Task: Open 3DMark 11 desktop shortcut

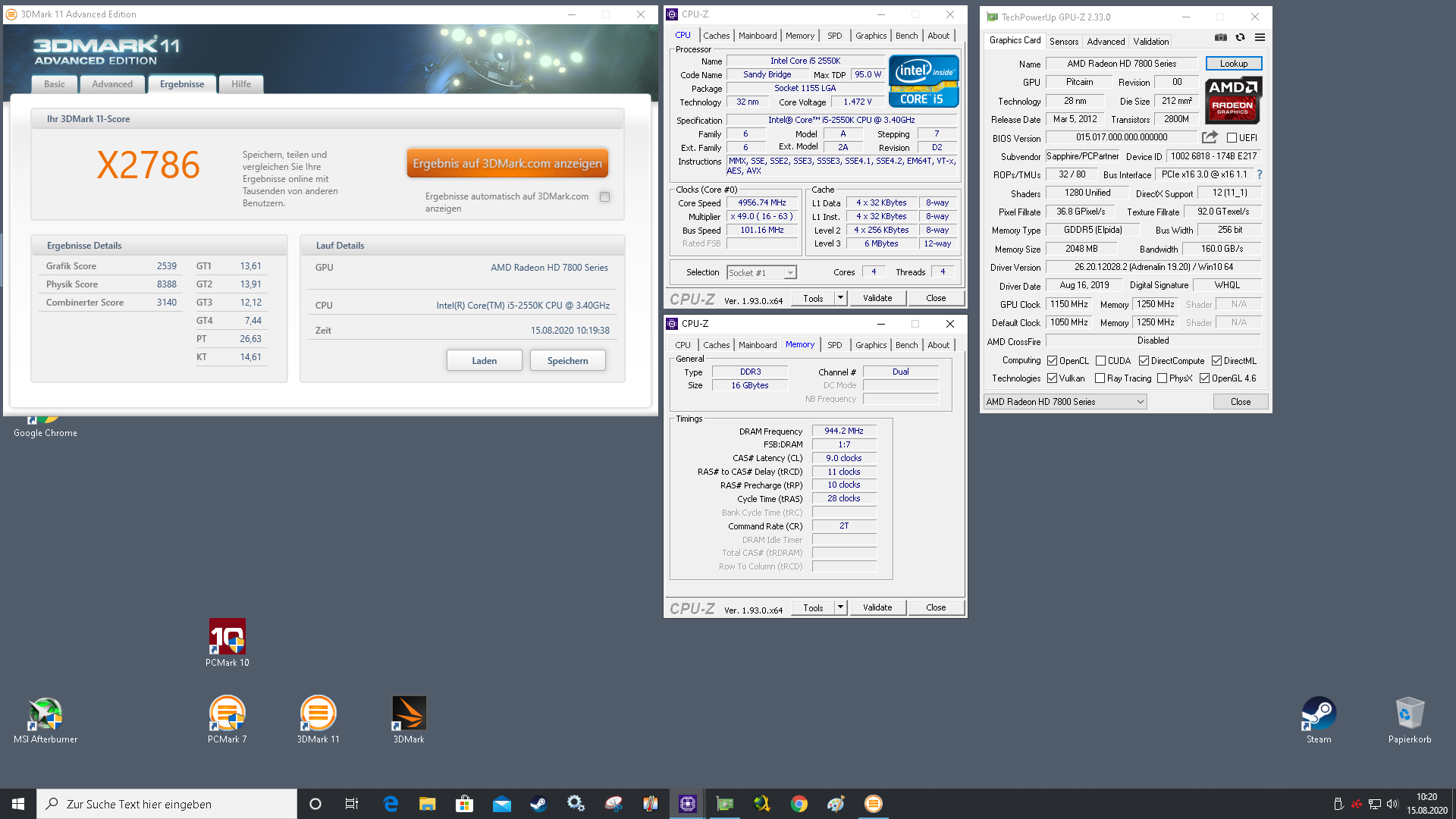Action: point(318,720)
